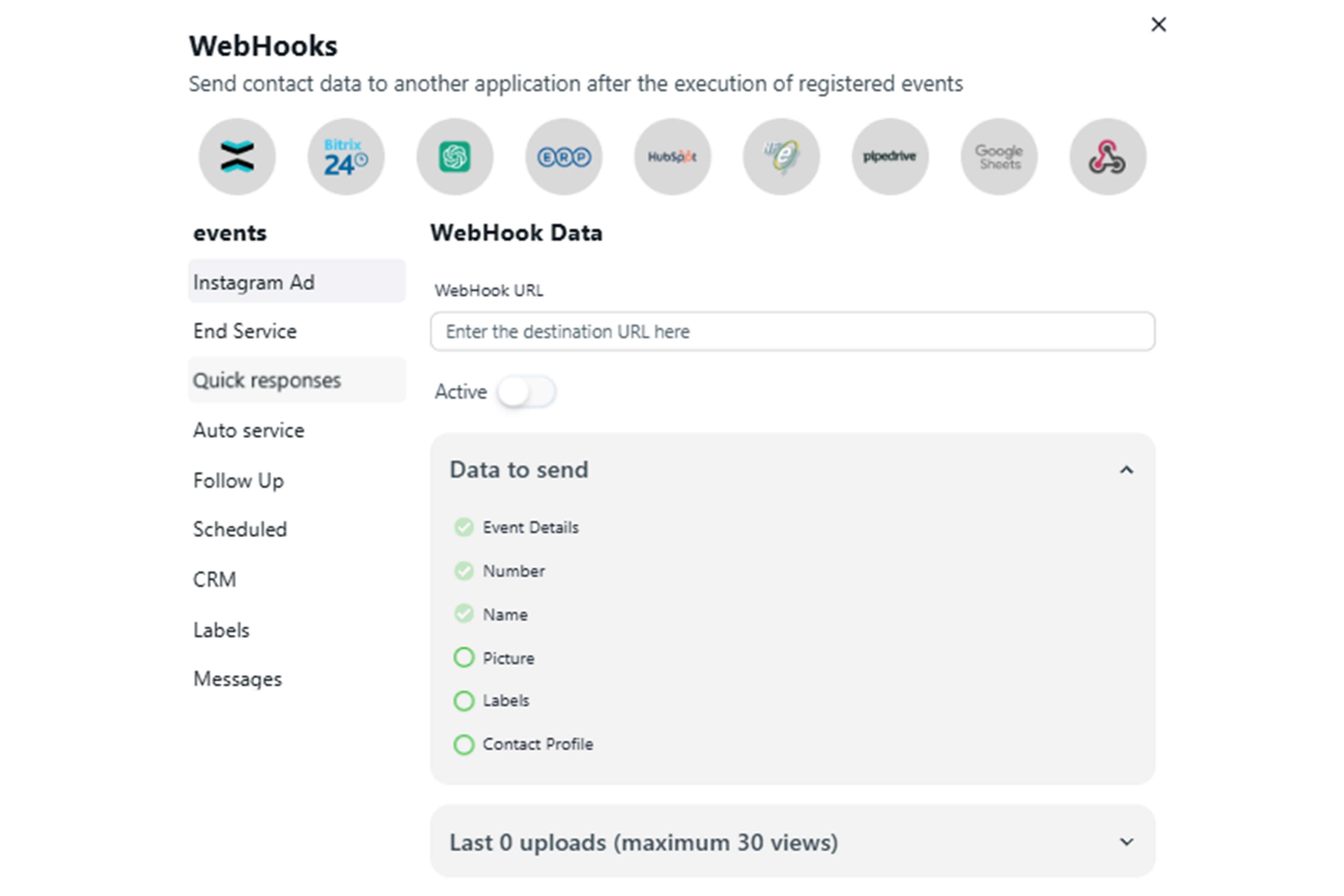Open the Google Sheets integration
Screen dimensions: 1344x896
point(999,156)
